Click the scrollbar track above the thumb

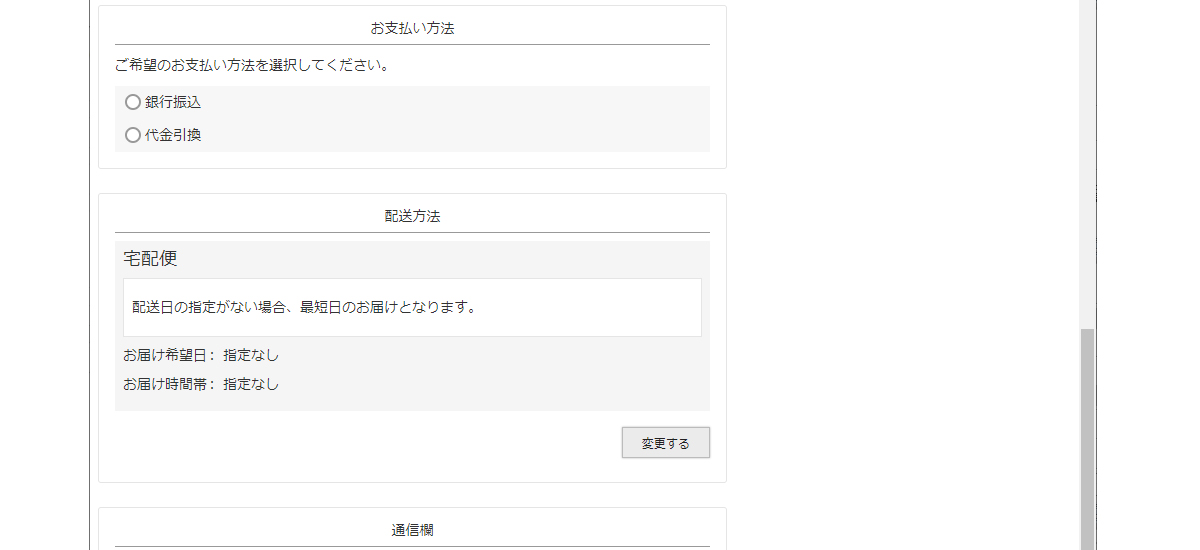coord(1087,160)
